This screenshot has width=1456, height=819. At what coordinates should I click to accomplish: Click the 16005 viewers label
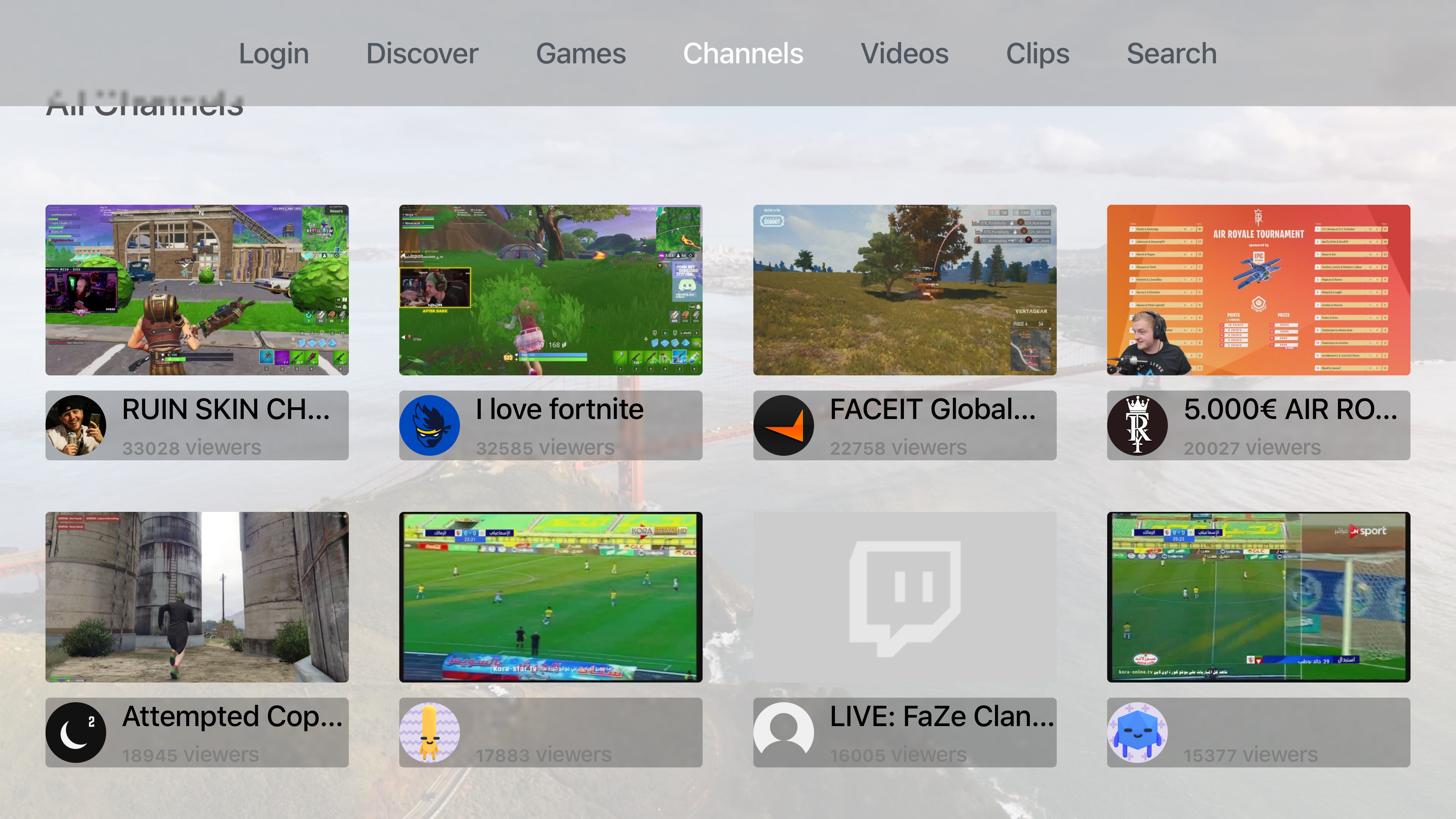(898, 755)
